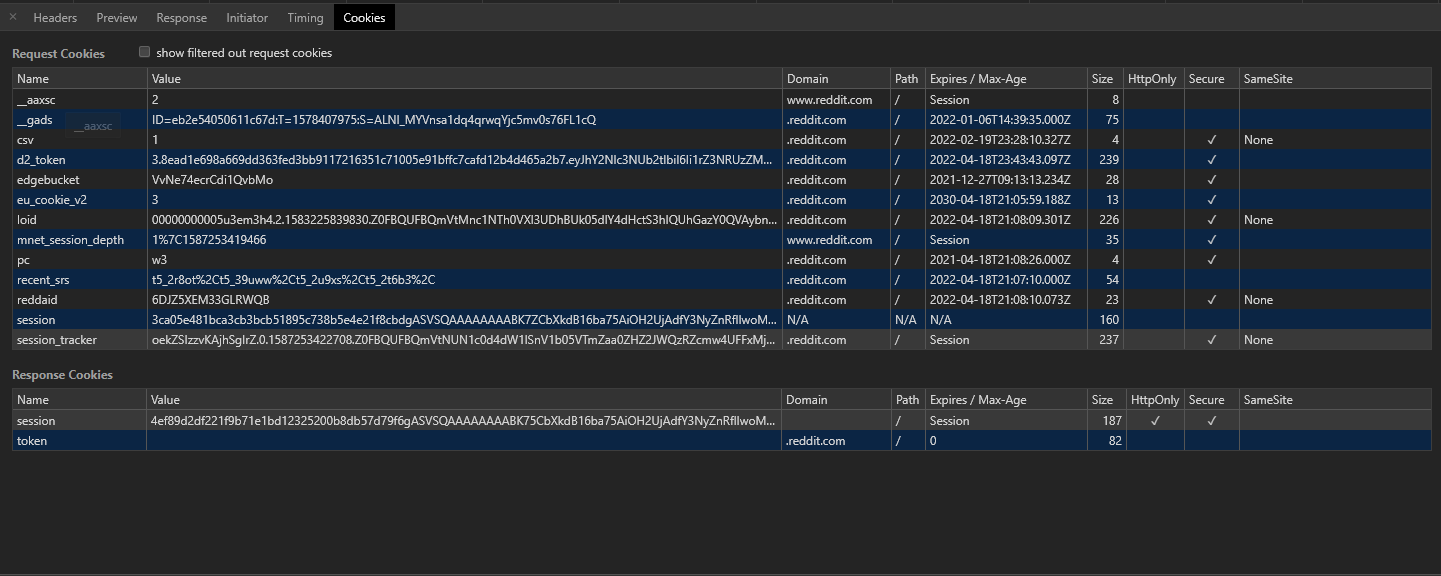Screen dimensions: 1441x576
Task: Sort cookies by Domain column
Action: pyautogui.click(x=806, y=78)
